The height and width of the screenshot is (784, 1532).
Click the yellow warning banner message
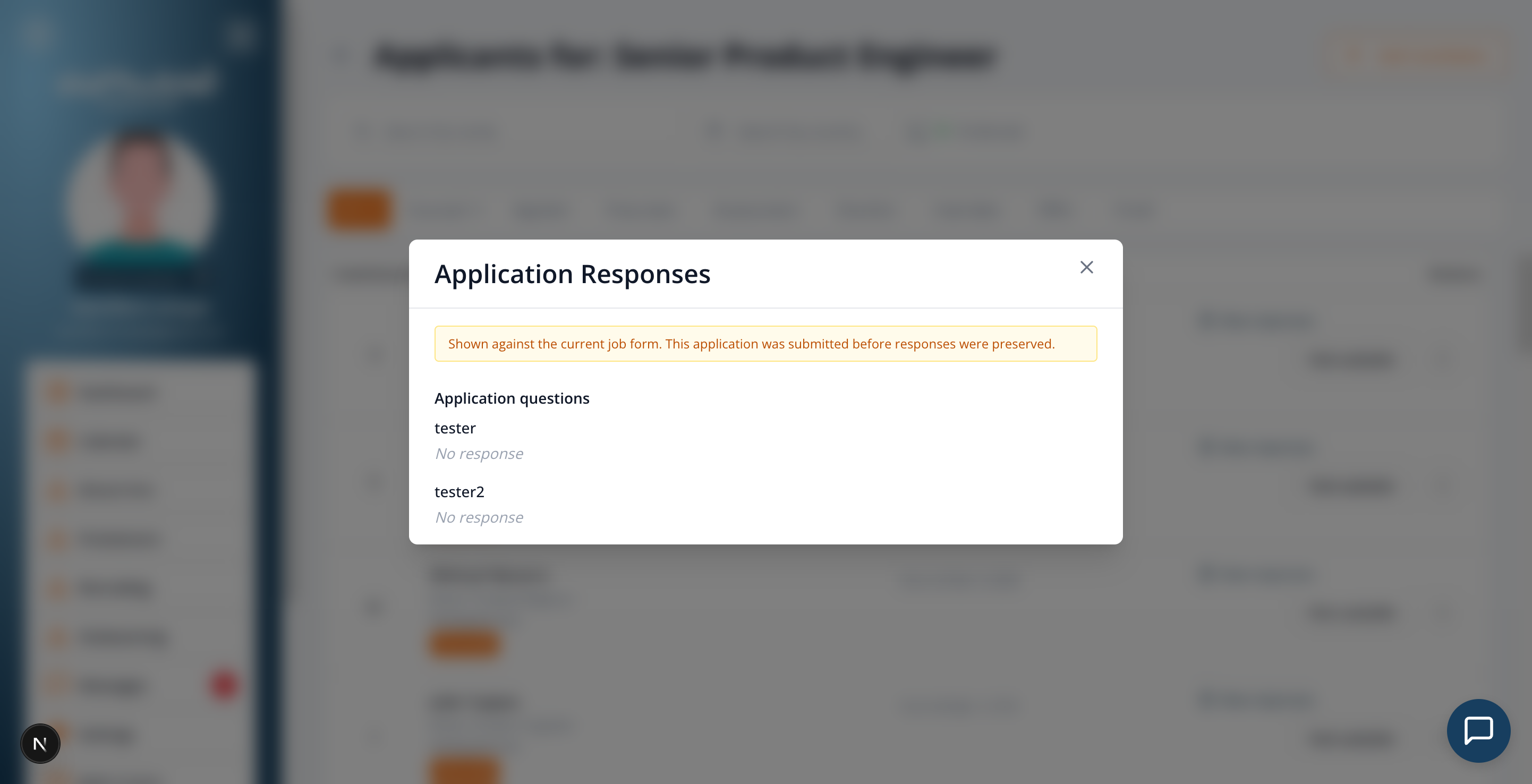click(x=765, y=344)
